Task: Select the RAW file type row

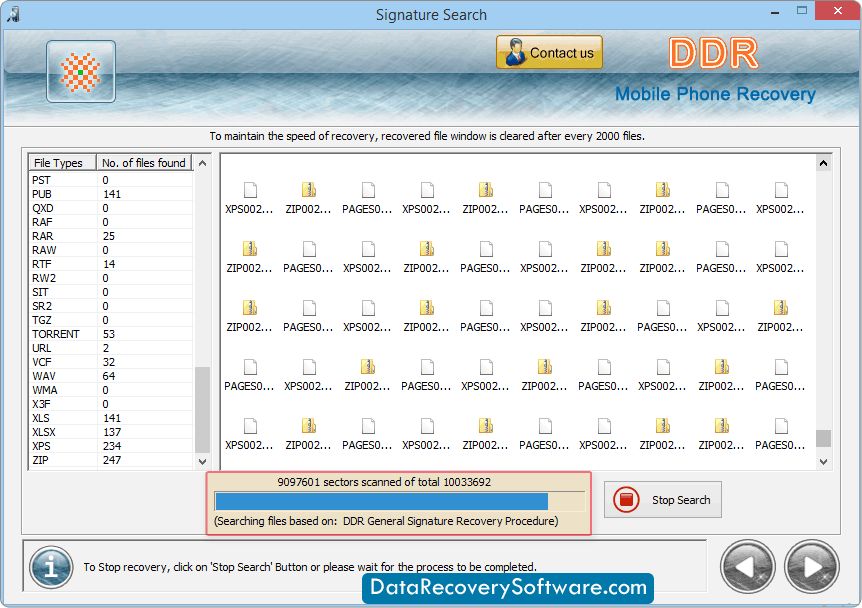Action: click(x=111, y=250)
